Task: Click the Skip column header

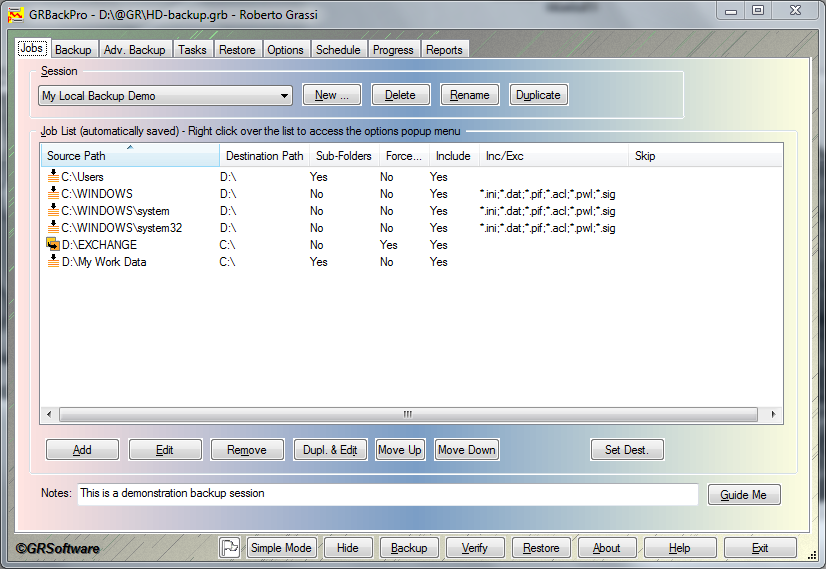Action: click(705, 155)
